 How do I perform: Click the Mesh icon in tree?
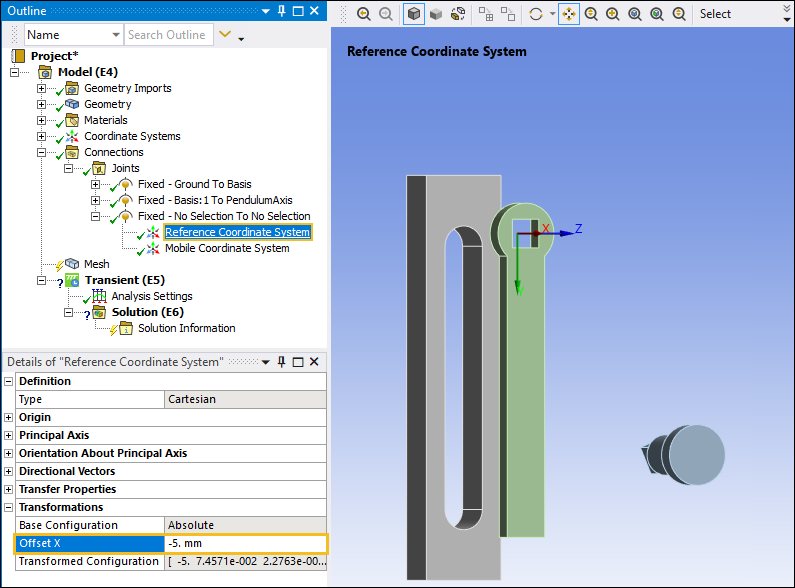click(x=72, y=264)
